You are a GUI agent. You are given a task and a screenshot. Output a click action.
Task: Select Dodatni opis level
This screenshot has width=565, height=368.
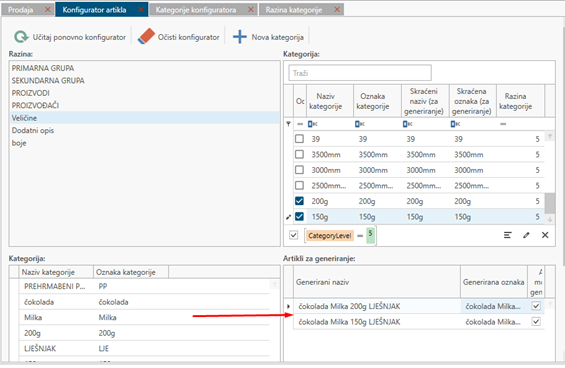coord(144,130)
